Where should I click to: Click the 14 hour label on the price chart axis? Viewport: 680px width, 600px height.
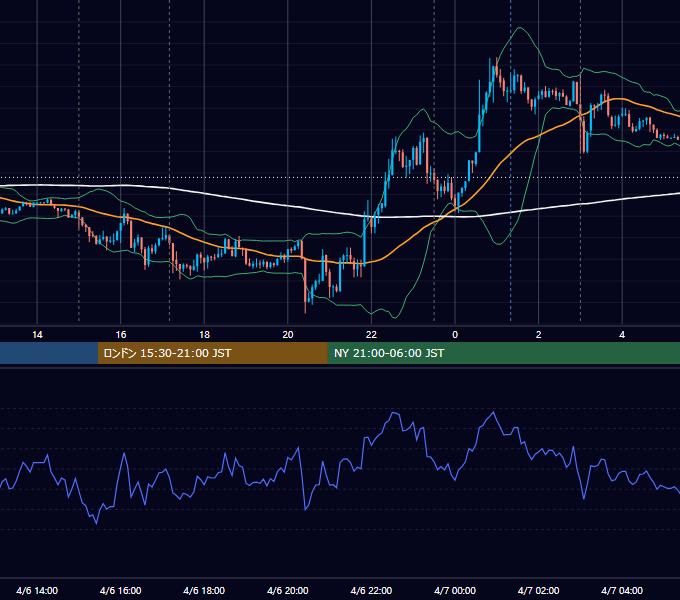point(37,335)
